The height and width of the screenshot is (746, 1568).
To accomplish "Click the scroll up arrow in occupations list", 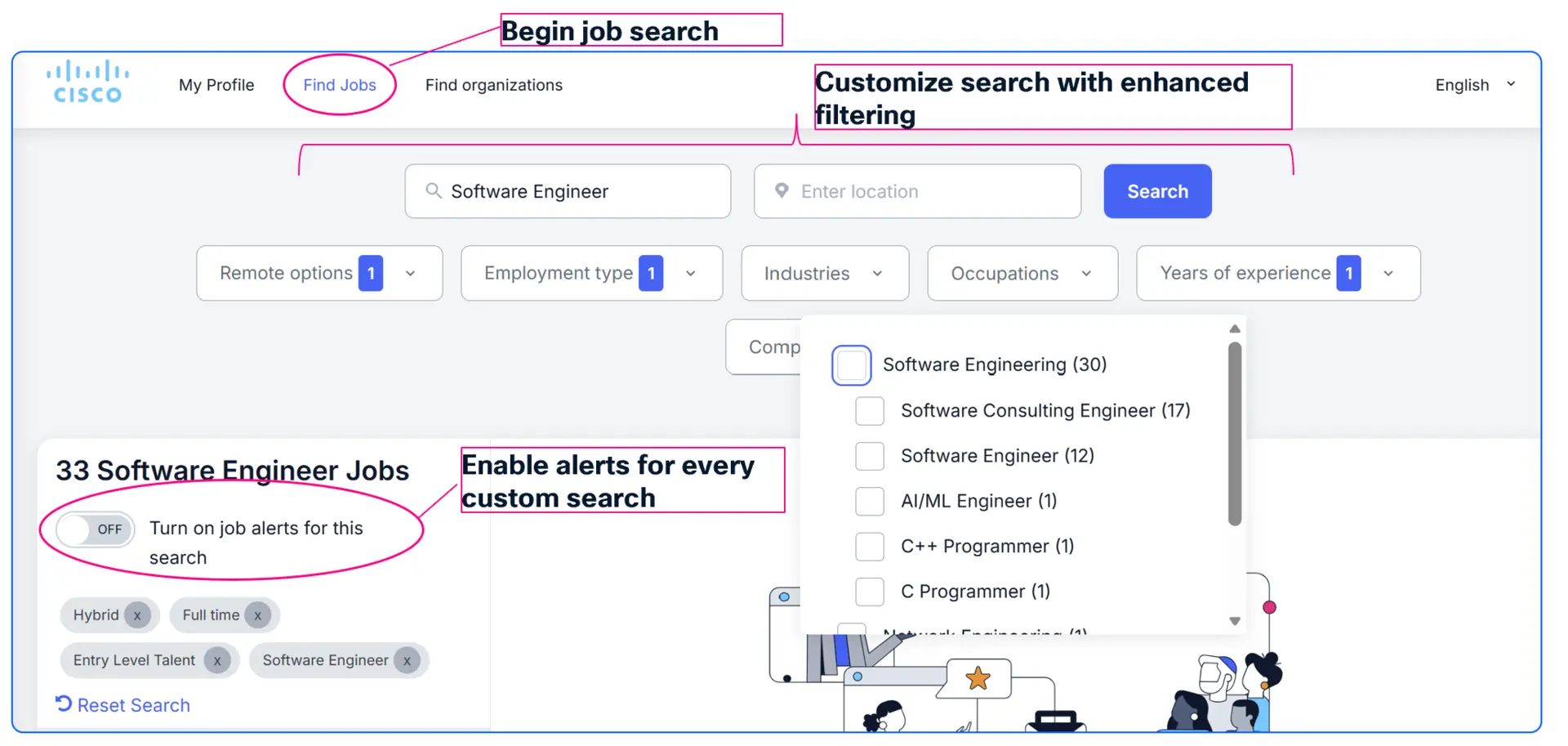I will [x=1235, y=328].
